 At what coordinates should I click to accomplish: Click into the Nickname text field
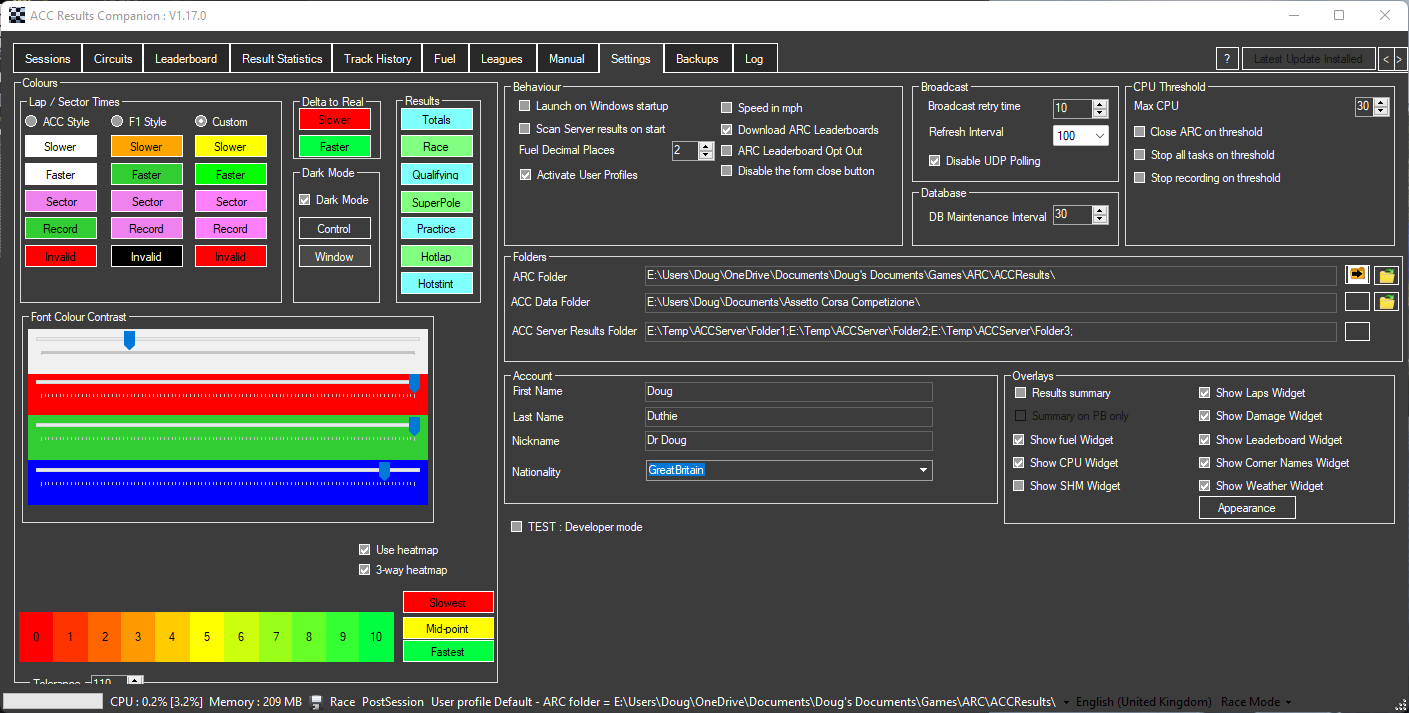(x=788, y=441)
